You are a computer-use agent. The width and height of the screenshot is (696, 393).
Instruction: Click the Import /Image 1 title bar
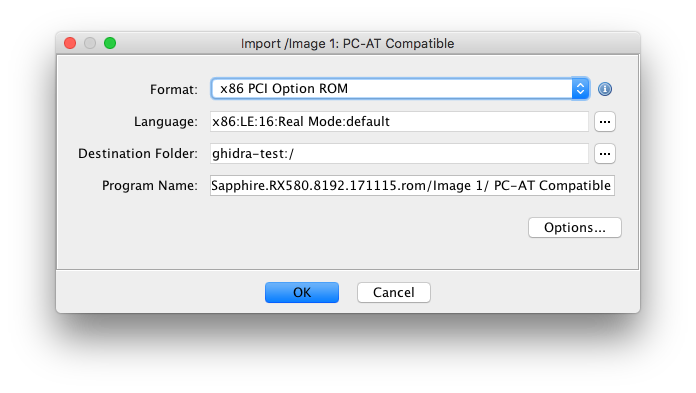348,44
